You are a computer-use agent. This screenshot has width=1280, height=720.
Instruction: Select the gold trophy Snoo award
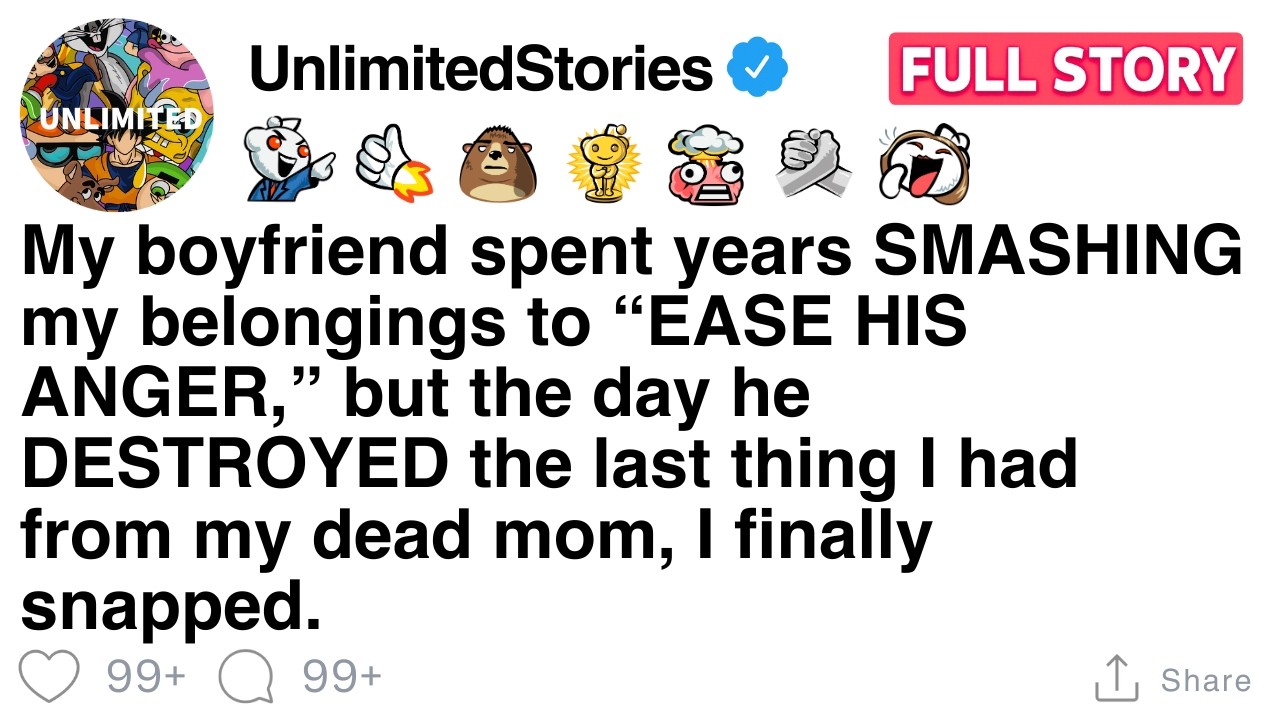click(603, 164)
